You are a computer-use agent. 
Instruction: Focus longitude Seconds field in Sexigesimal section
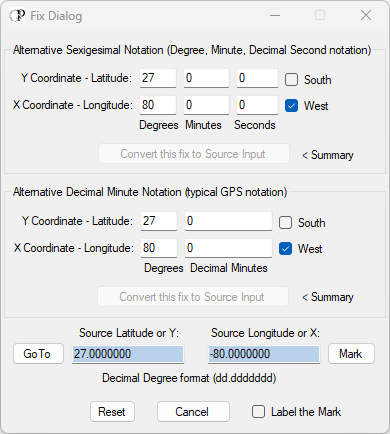click(257, 105)
